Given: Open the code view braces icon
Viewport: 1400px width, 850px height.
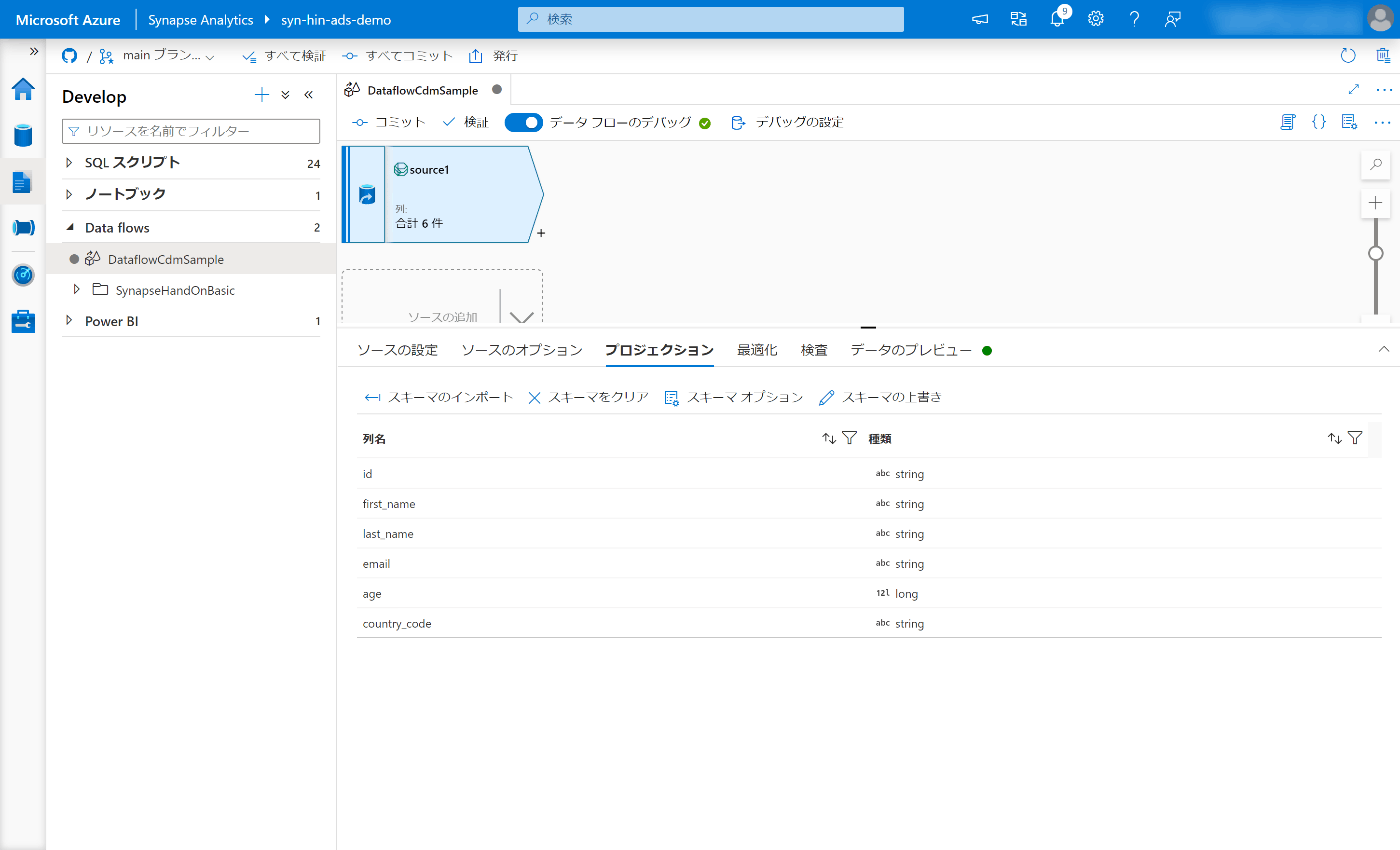Looking at the screenshot, I should click(1319, 122).
